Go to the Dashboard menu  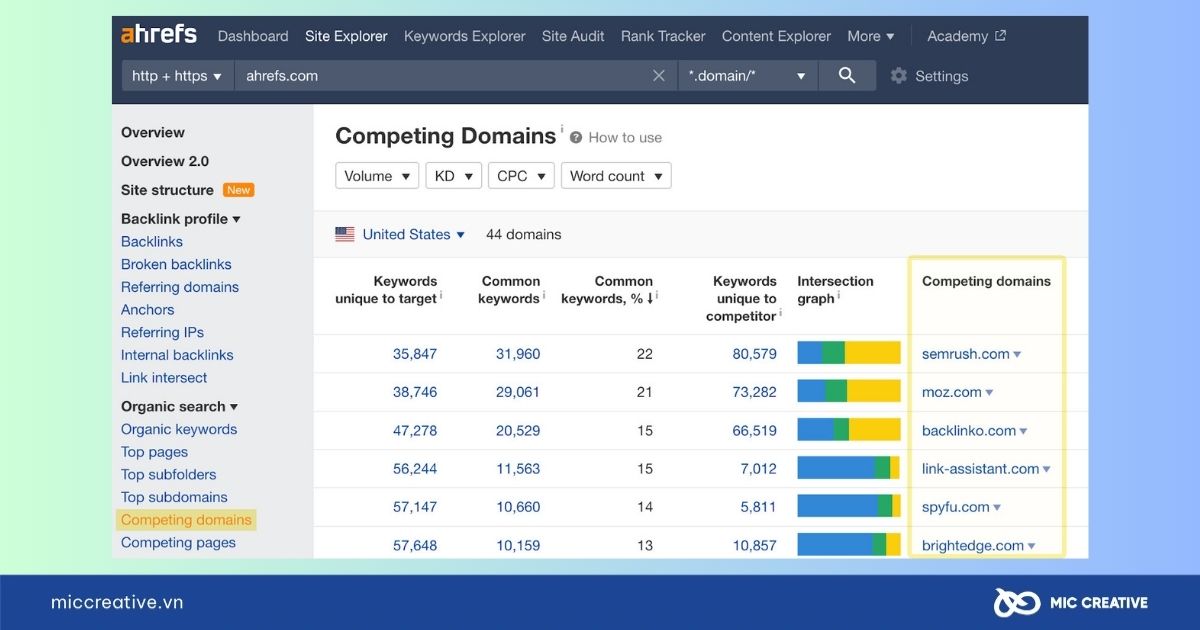click(253, 36)
